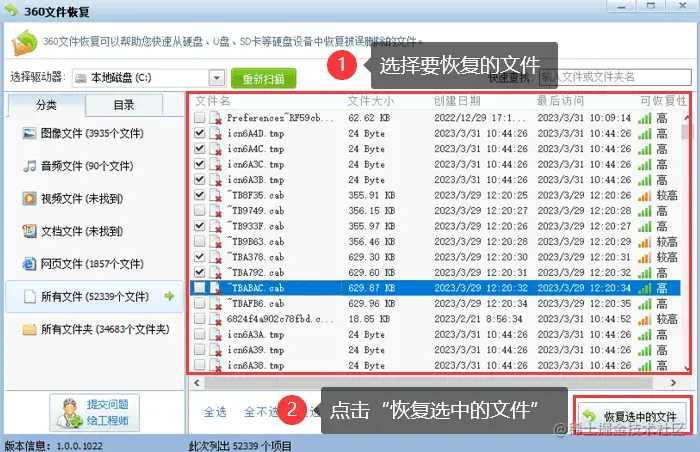Click the engineer avatar icon in 提交问题

click(70, 412)
